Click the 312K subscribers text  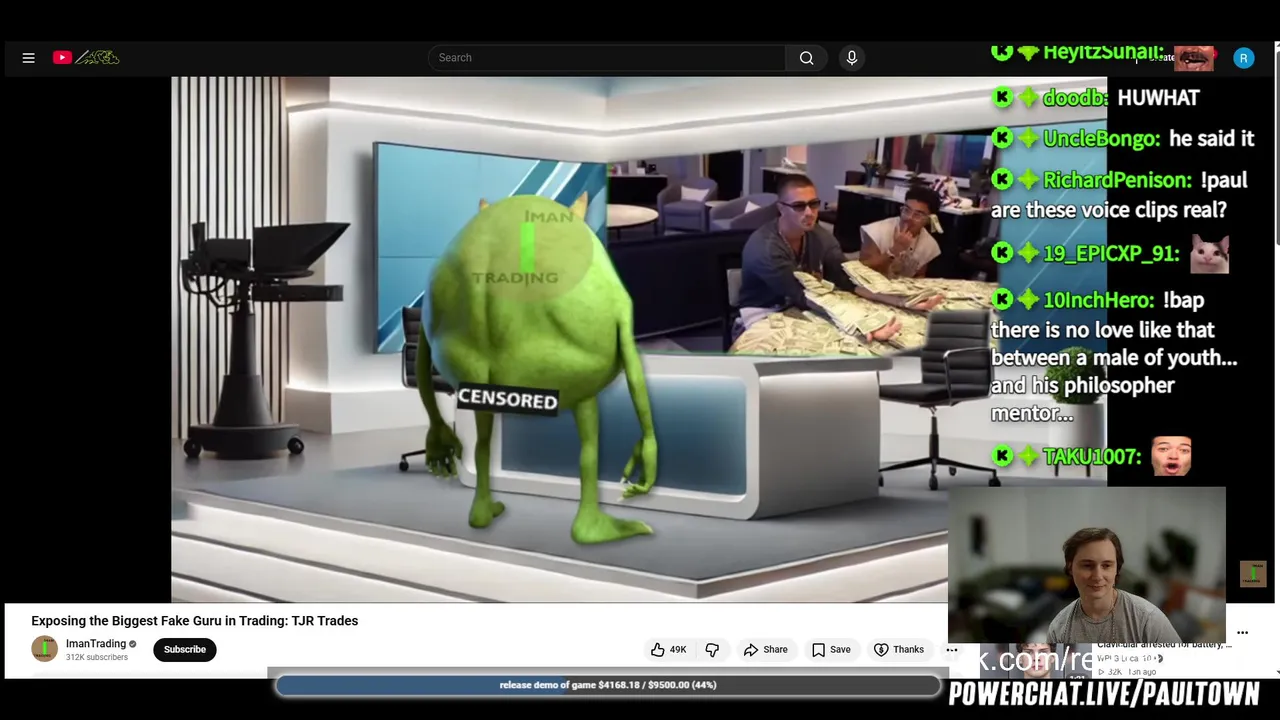(x=97, y=658)
